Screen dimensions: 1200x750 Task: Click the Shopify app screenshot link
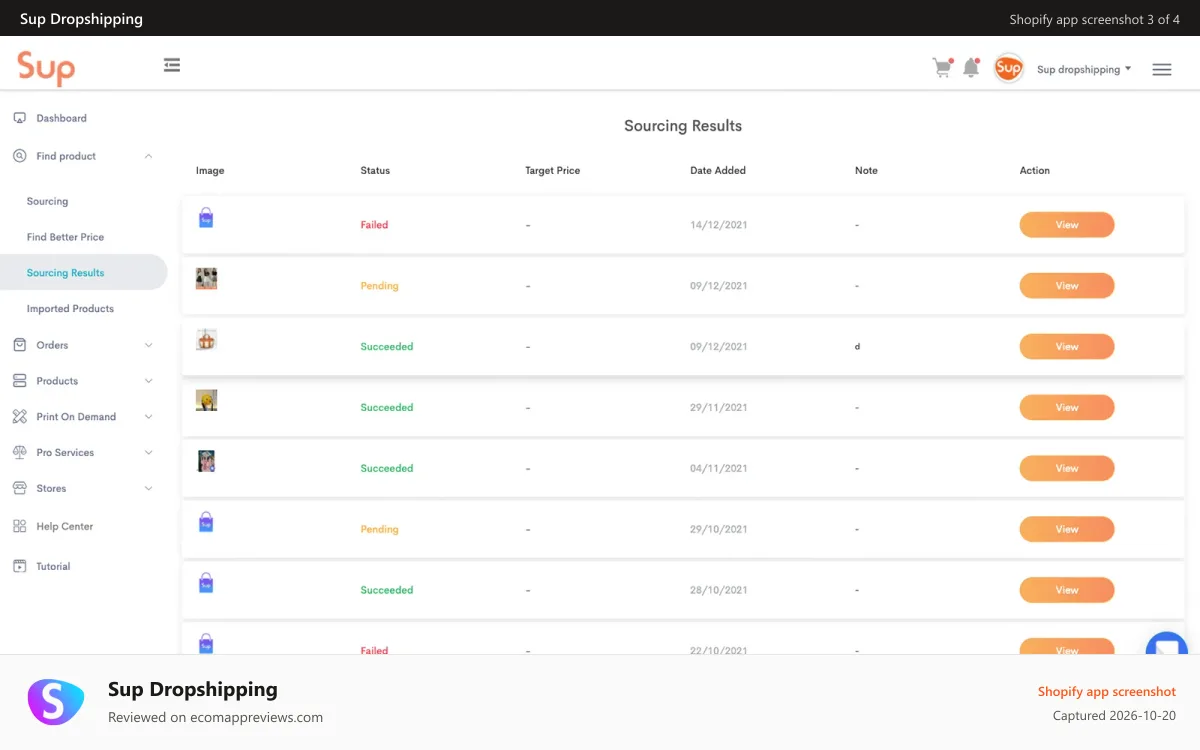[x=1107, y=692]
